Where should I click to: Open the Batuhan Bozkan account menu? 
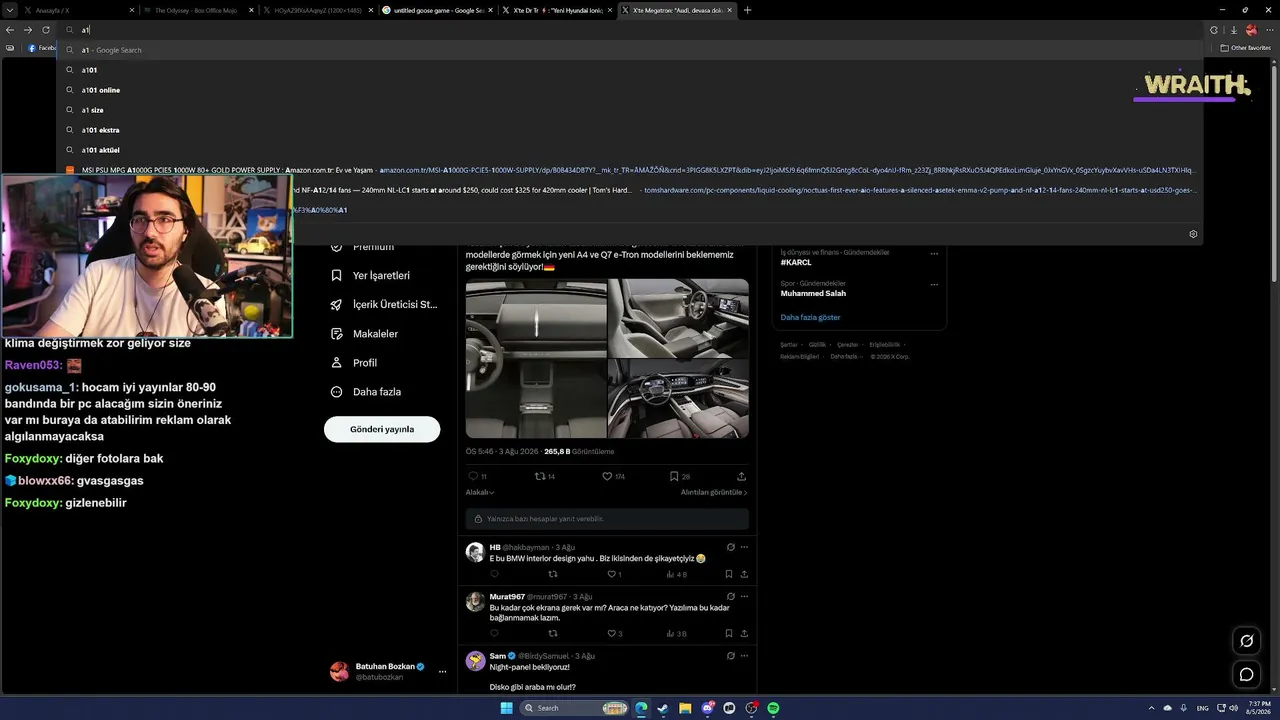[388, 671]
